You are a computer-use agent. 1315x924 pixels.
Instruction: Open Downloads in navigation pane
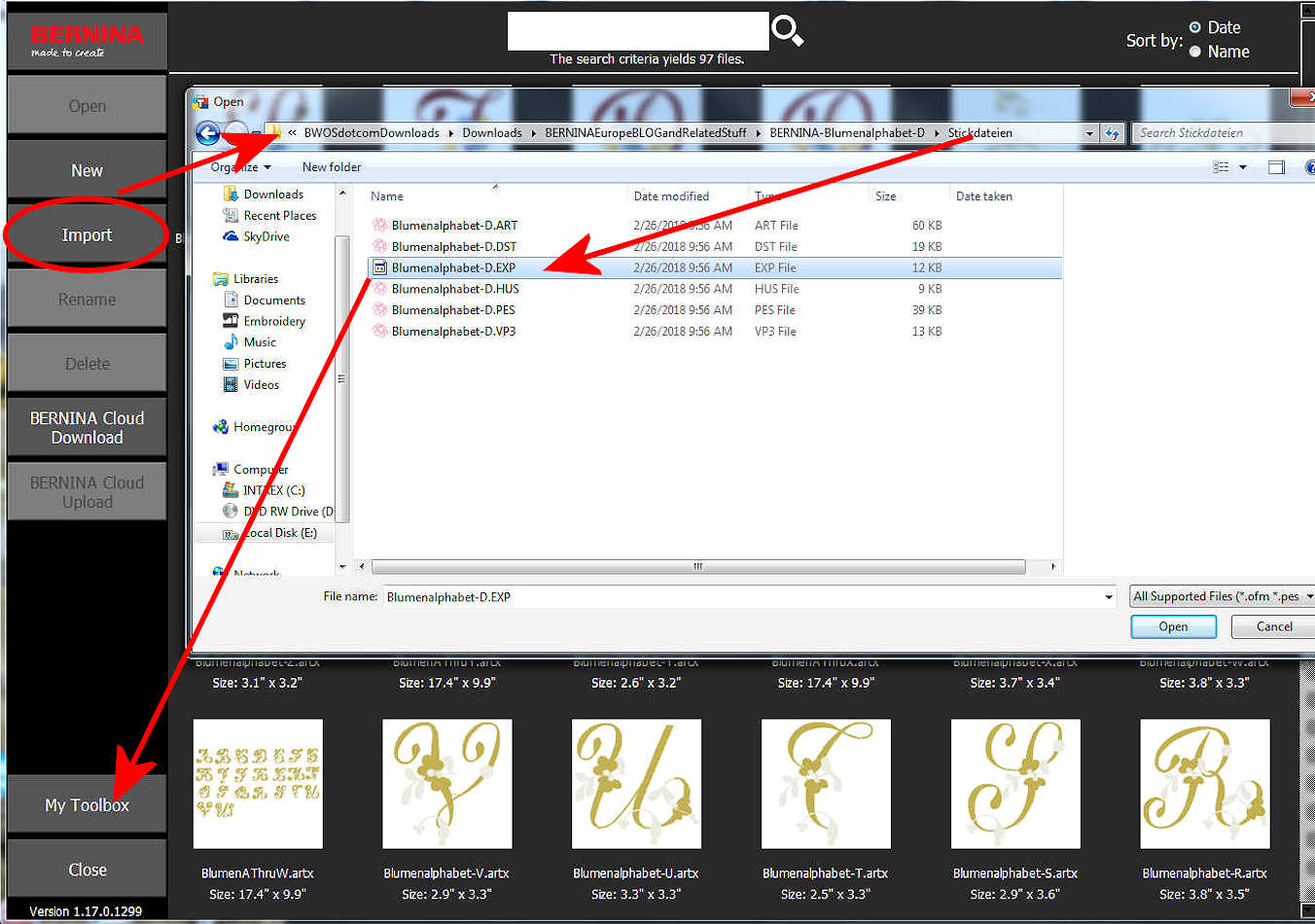tap(264, 195)
